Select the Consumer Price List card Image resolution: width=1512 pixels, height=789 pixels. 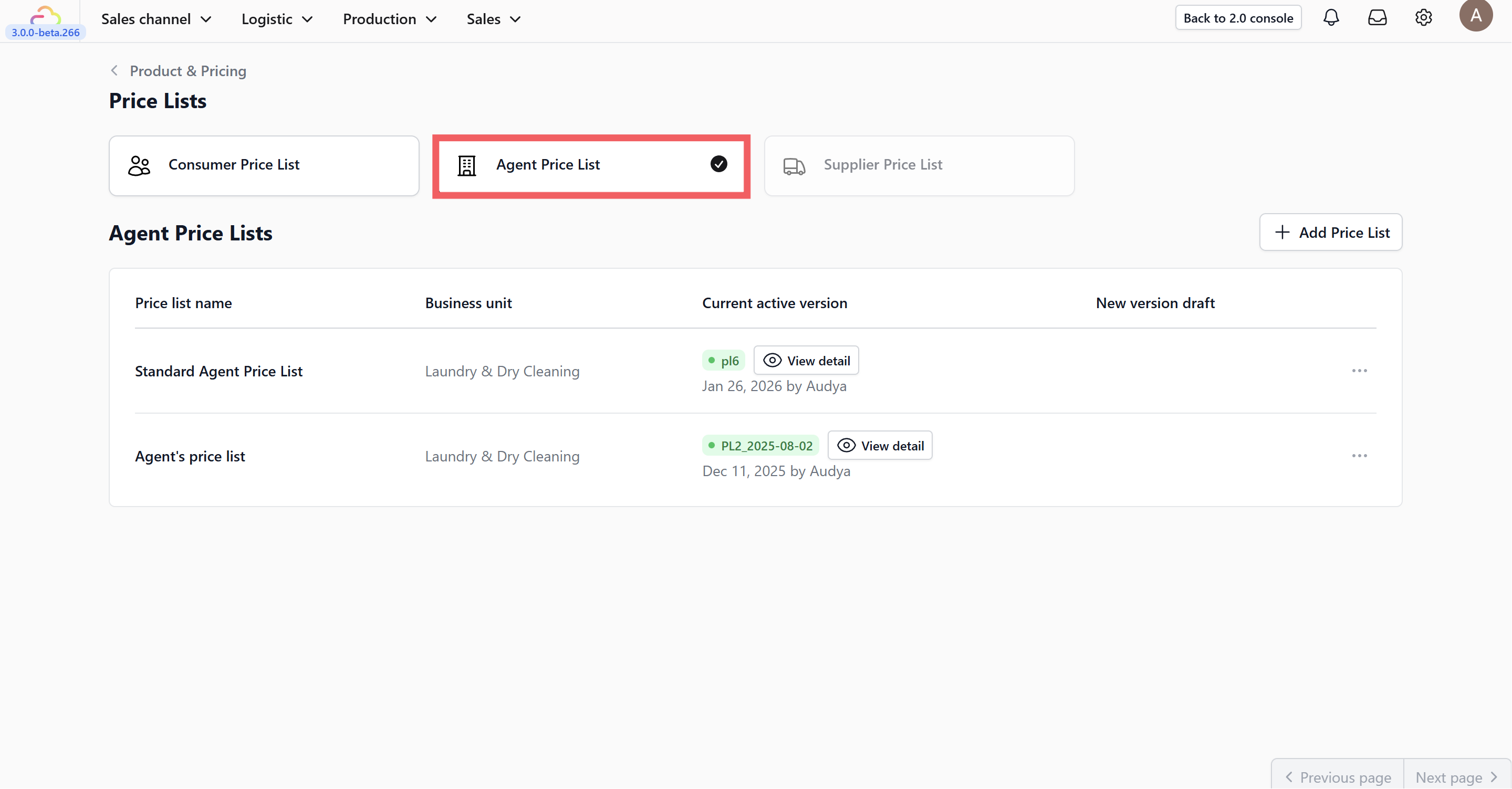coord(264,165)
